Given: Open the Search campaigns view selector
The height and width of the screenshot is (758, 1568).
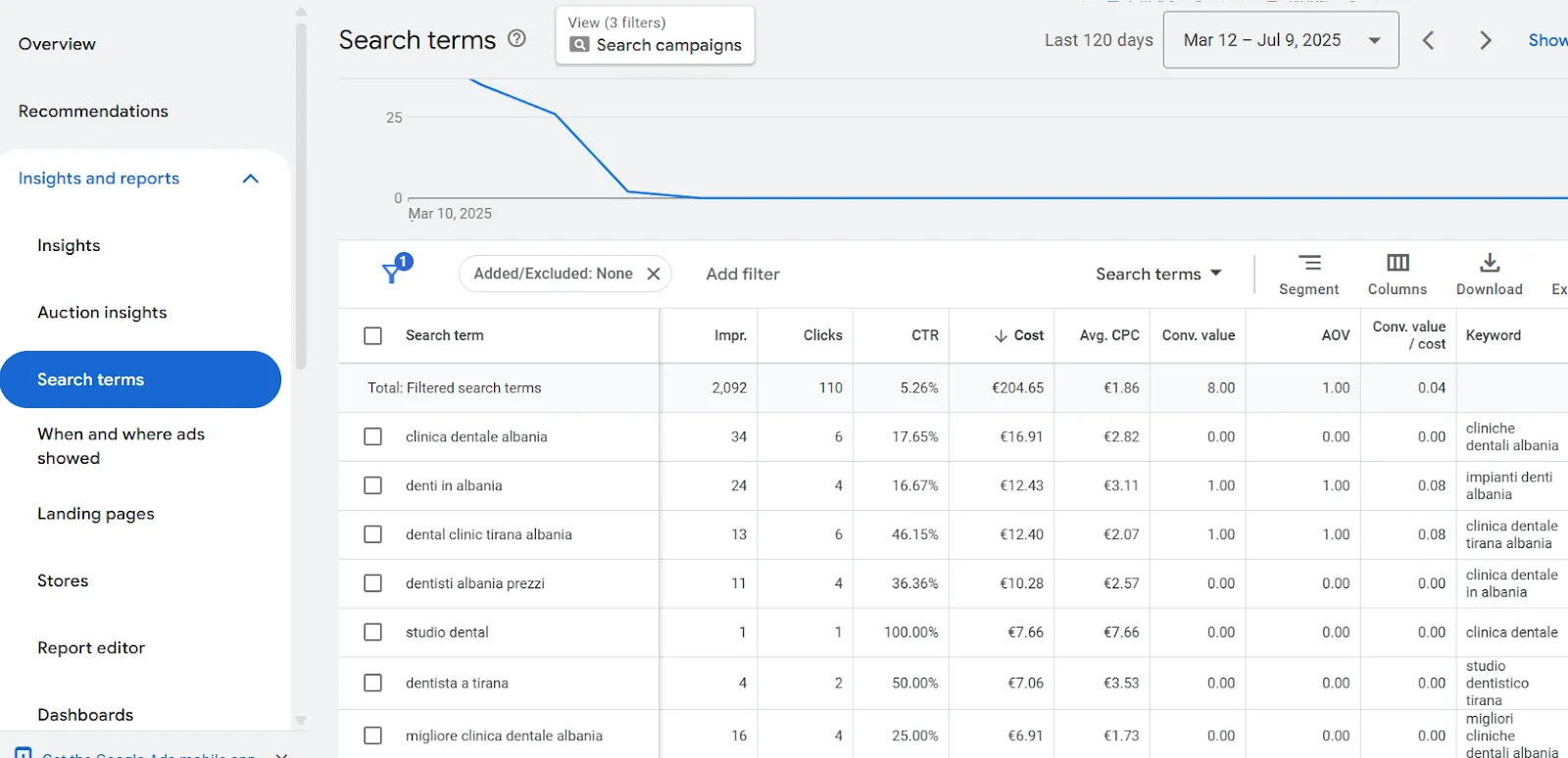Looking at the screenshot, I should pos(656,35).
